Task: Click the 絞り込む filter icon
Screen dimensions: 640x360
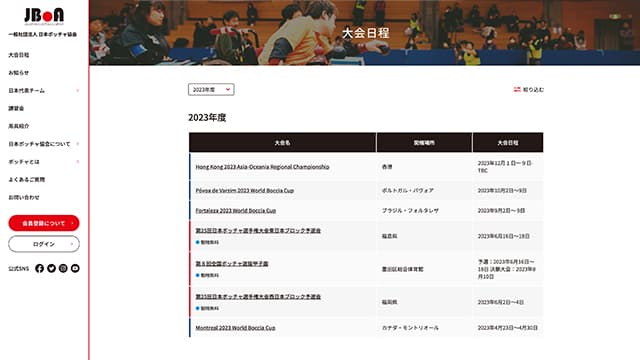Action: point(517,89)
